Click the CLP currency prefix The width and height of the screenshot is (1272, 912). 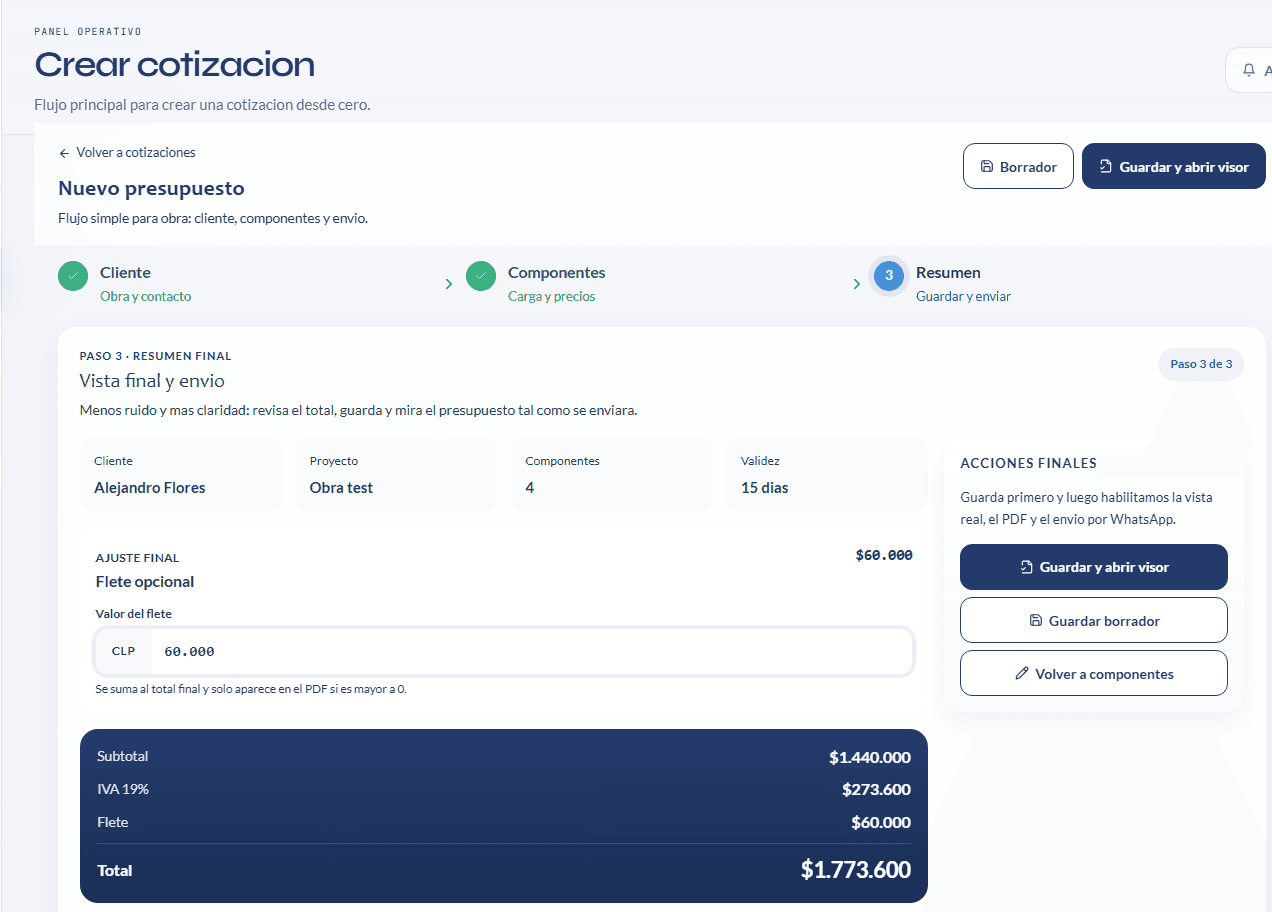(x=123, y=652)
